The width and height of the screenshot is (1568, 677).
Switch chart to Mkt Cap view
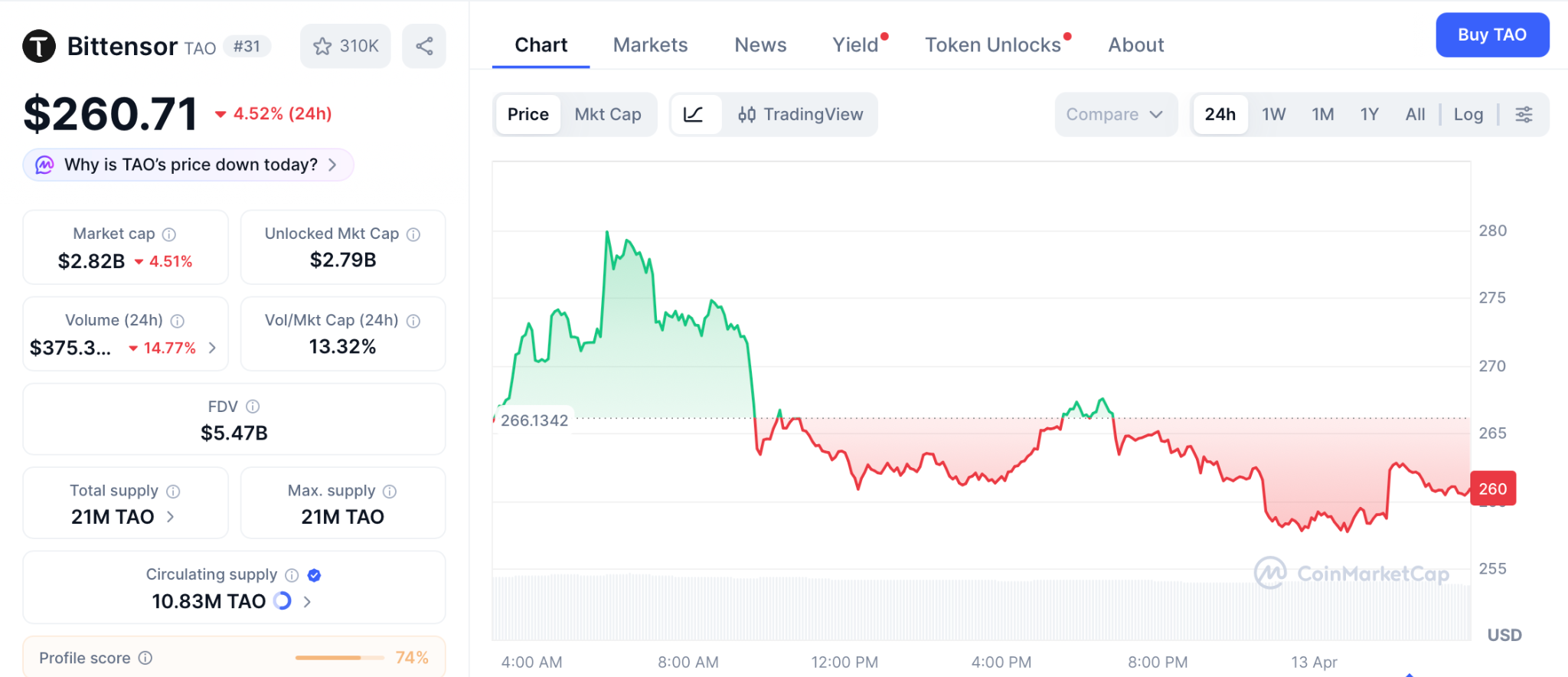point(608,114)
